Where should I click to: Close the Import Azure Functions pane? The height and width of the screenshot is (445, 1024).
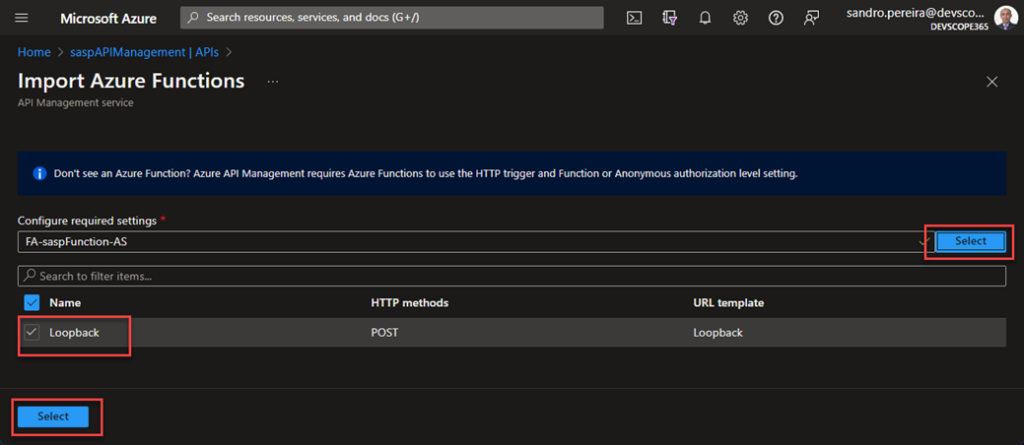tap(992, 82)
